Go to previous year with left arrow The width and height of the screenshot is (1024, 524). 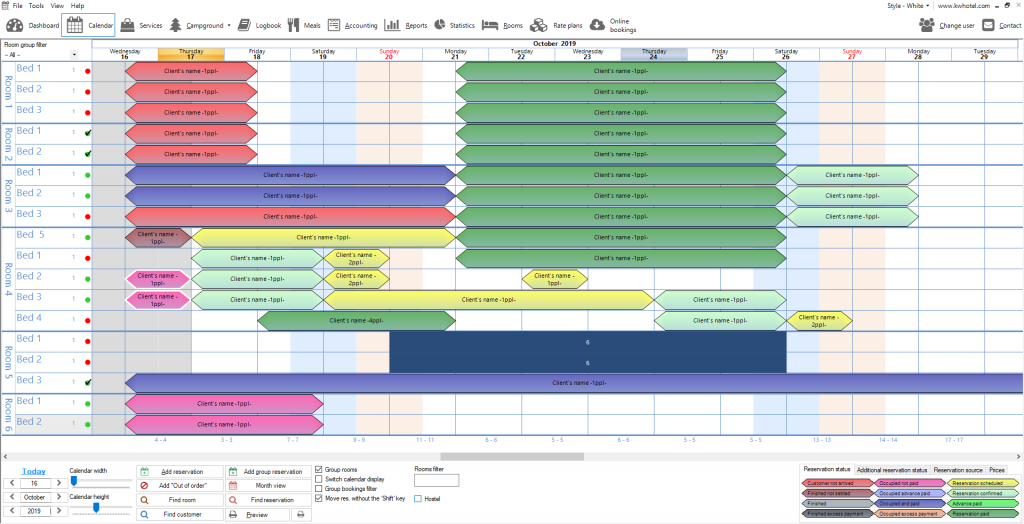[10, 512]
